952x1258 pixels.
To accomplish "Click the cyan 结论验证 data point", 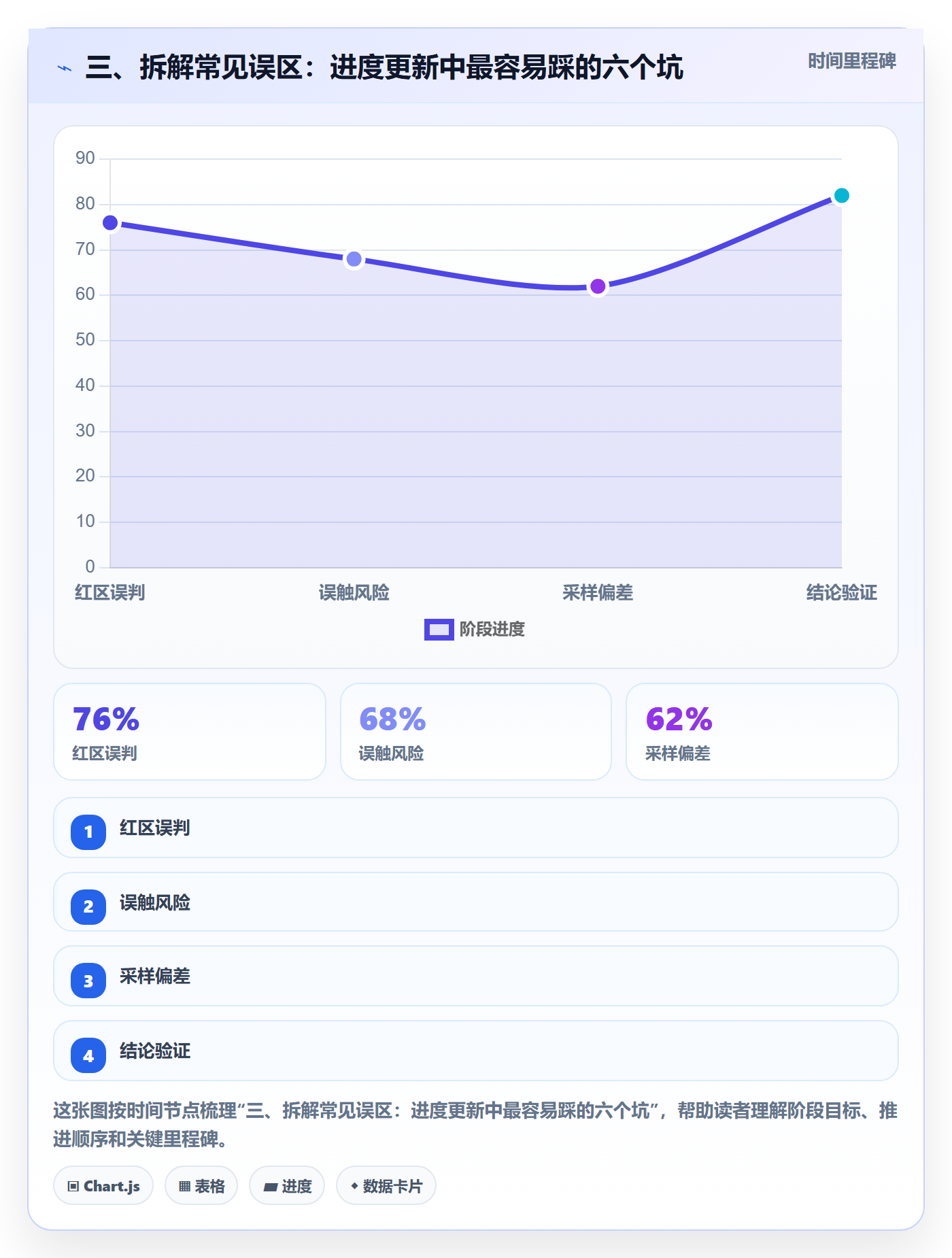I will point(841,196).
